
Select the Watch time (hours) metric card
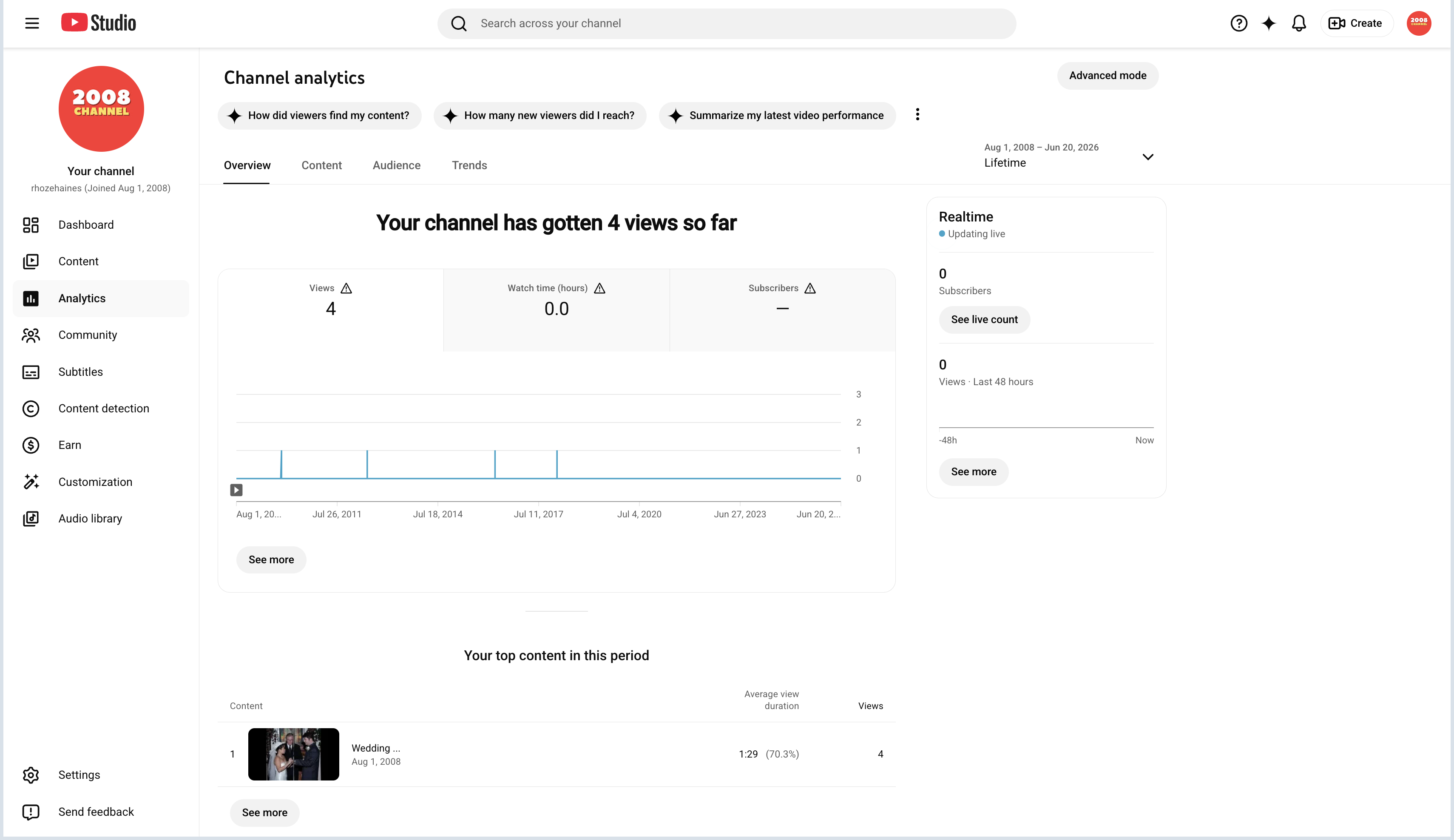click(556, 310)
